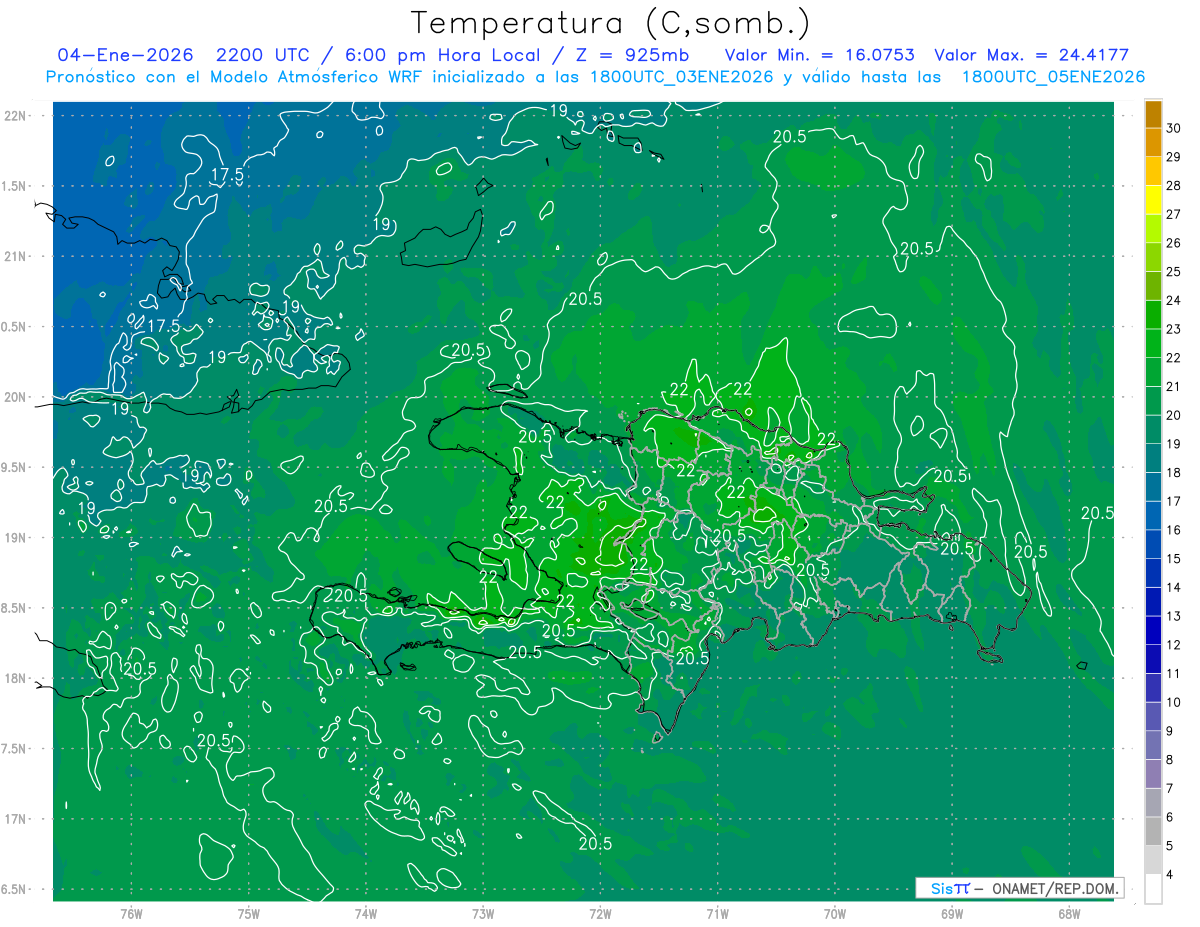Select the "17N" latitude axis label
The height and width of the screenshot is (927, 1200).
pos(16,819)
